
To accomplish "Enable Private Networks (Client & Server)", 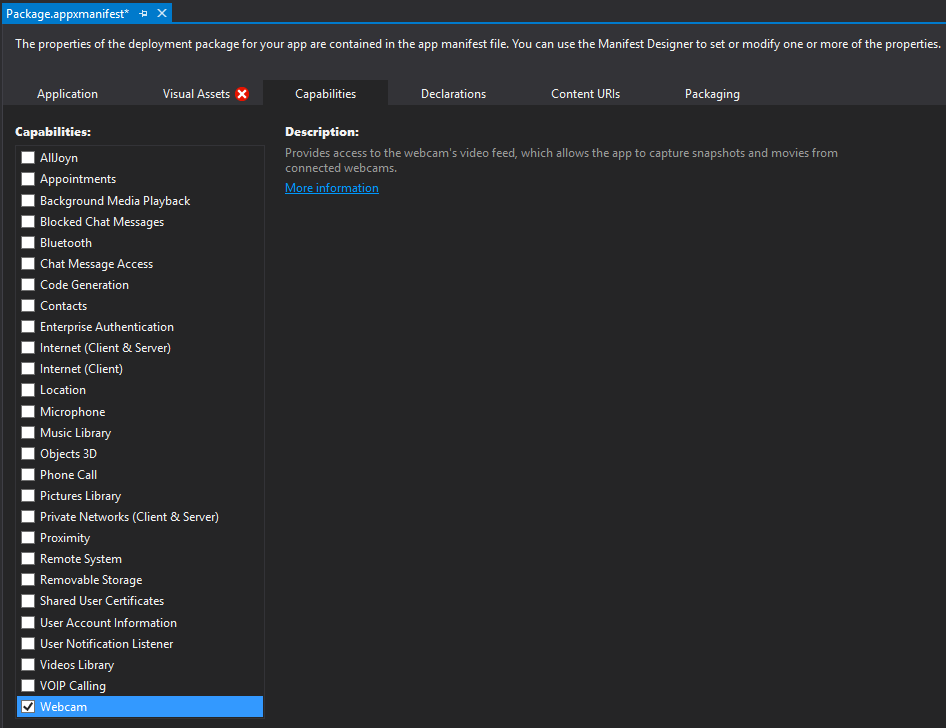I will pos(28,517).
